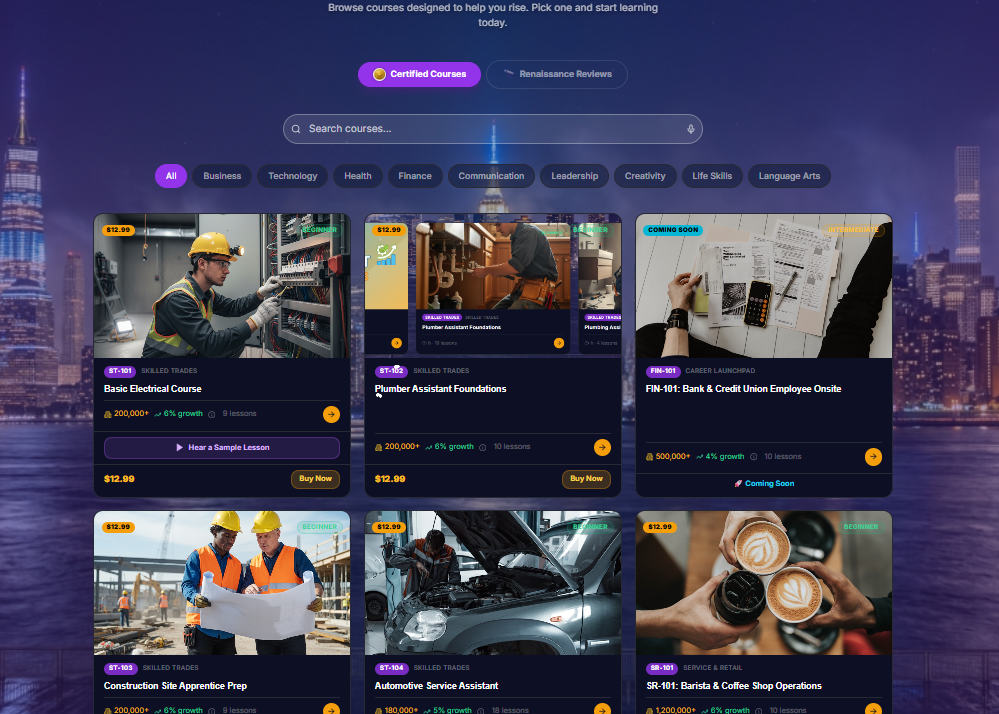Image resolution: width=999 pixels, height=714 pixels.
Task: Filter courses by Technology
Action: pyautogui.click(x=292, y=176)
